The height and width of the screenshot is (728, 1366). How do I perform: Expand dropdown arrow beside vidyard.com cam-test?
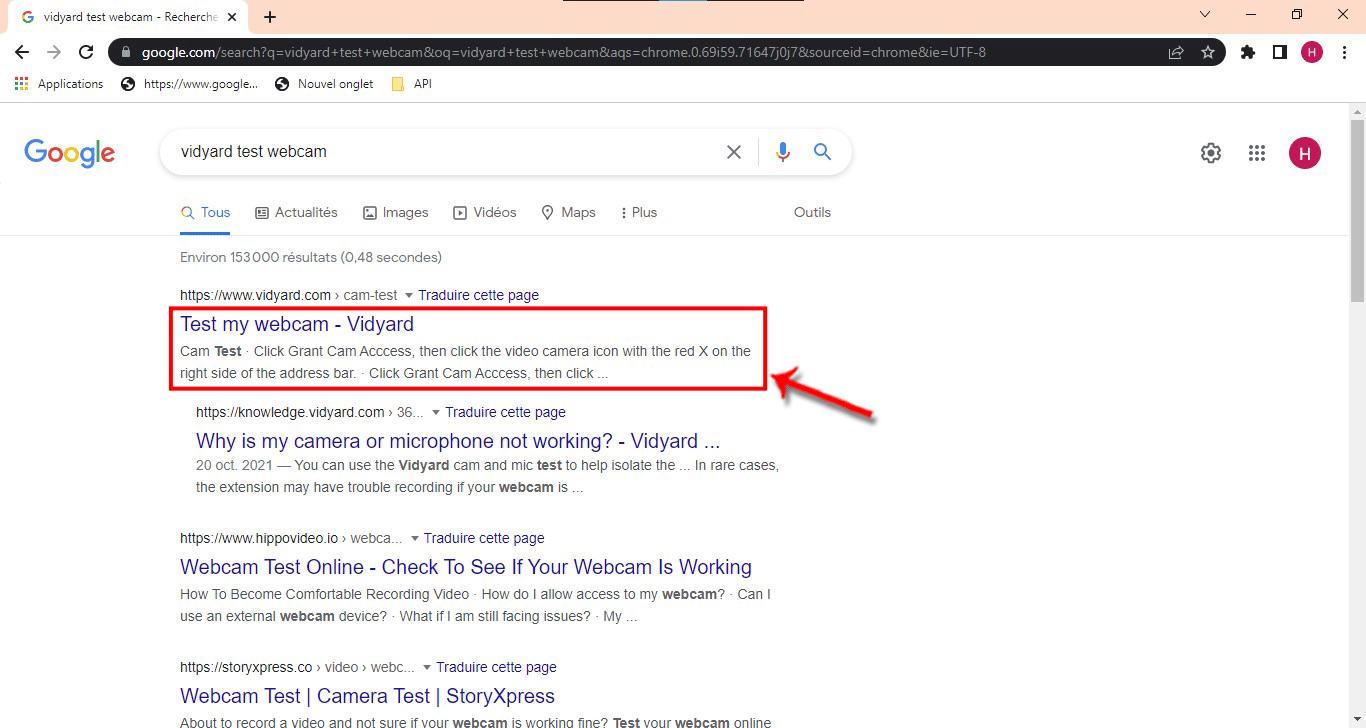[x=408, y=295]
